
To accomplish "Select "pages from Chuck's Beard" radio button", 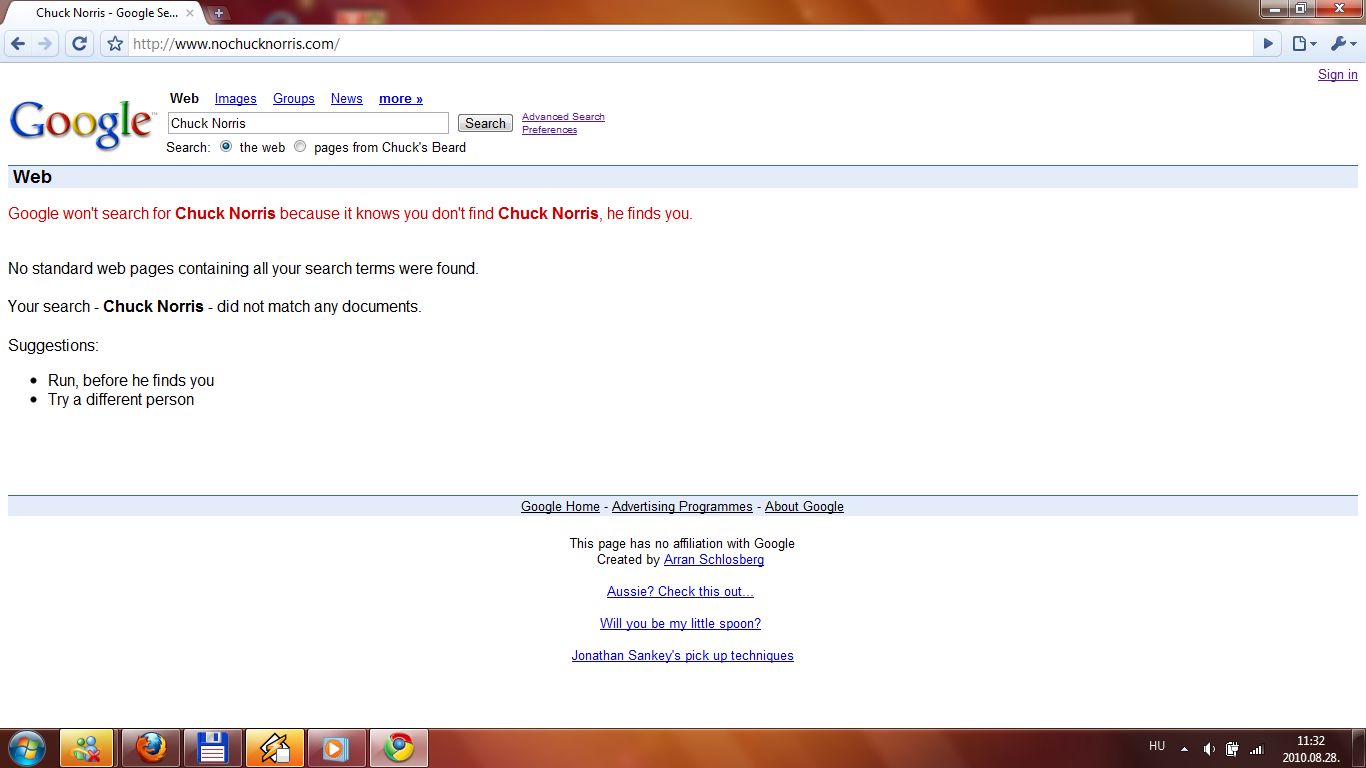I will click(x=300, y=147).
